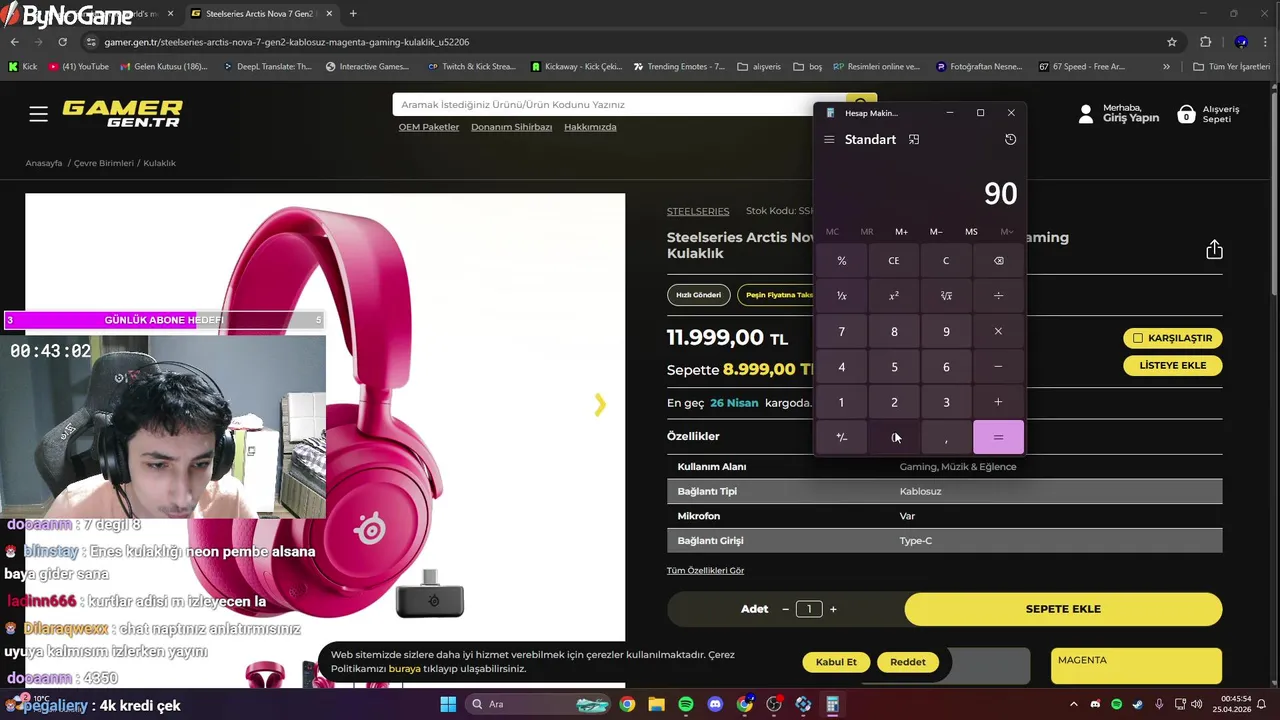Viewport: 1280px width, 720px height.
Task: Decline cookies with Reddet
Action: pyautogui.click(x=908, y=662)
